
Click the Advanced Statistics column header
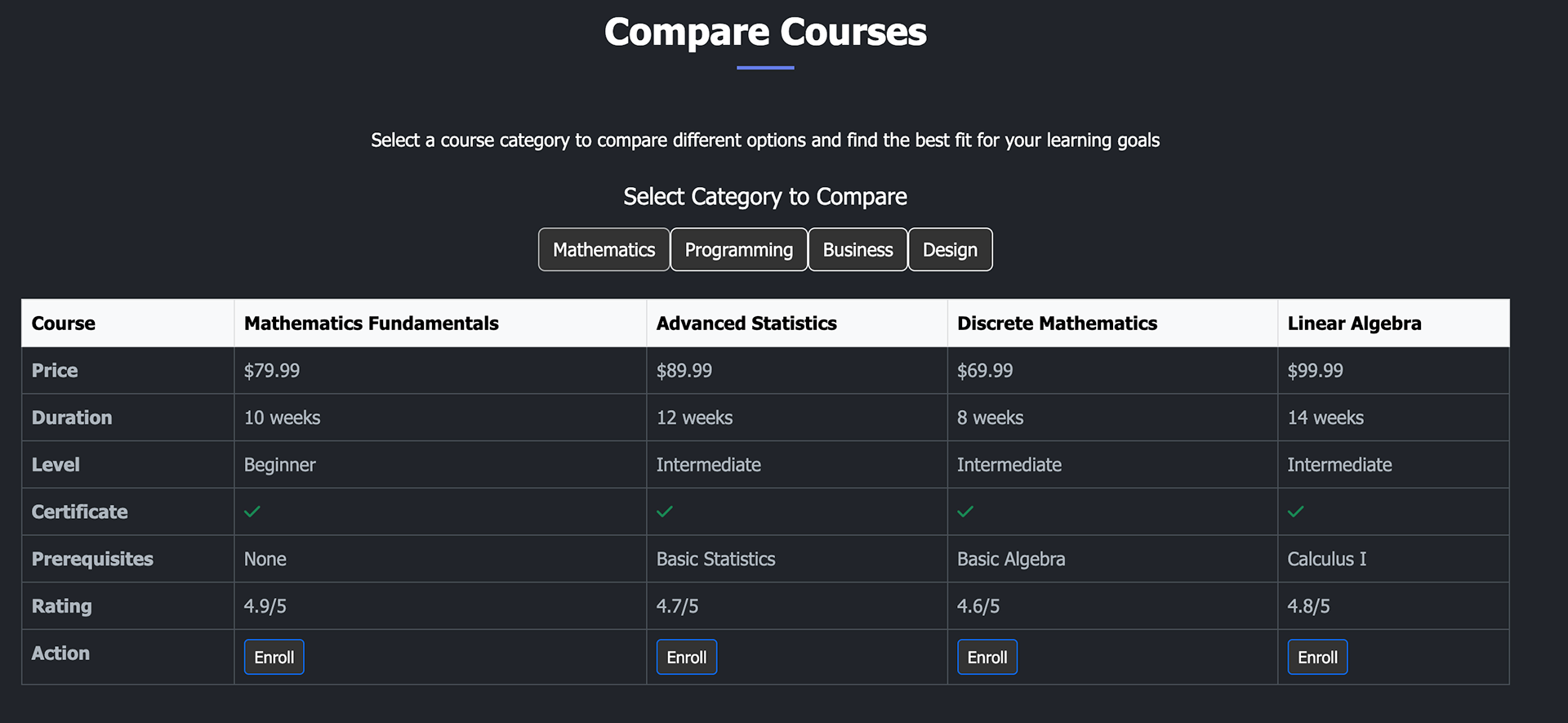point(746,324)
